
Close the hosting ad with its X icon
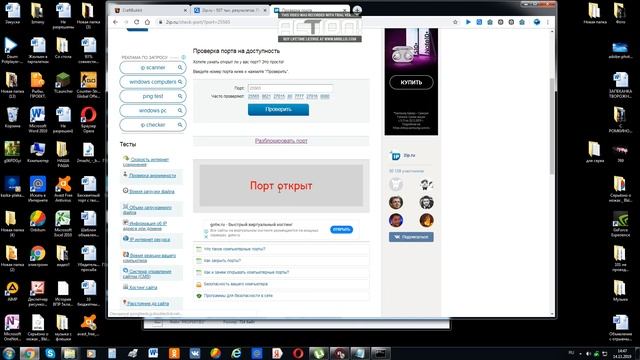206,236
